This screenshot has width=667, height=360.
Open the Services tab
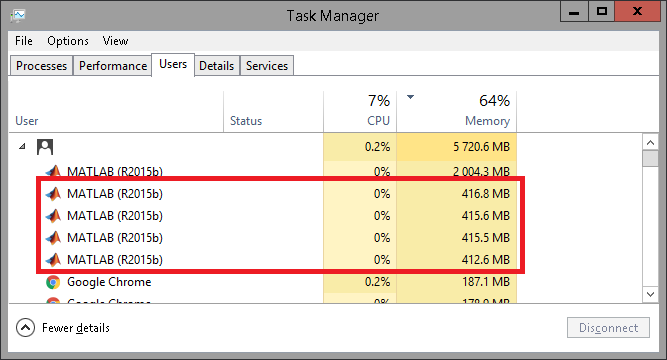click(267, 66)
